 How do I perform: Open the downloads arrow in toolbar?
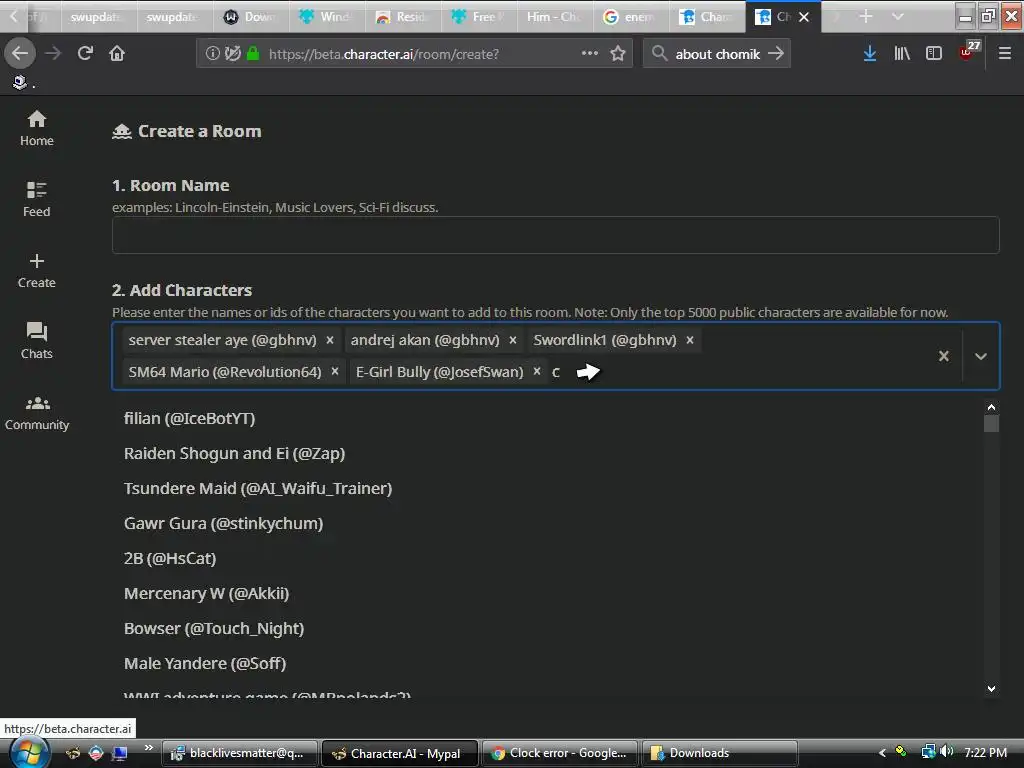coord(870,54)
